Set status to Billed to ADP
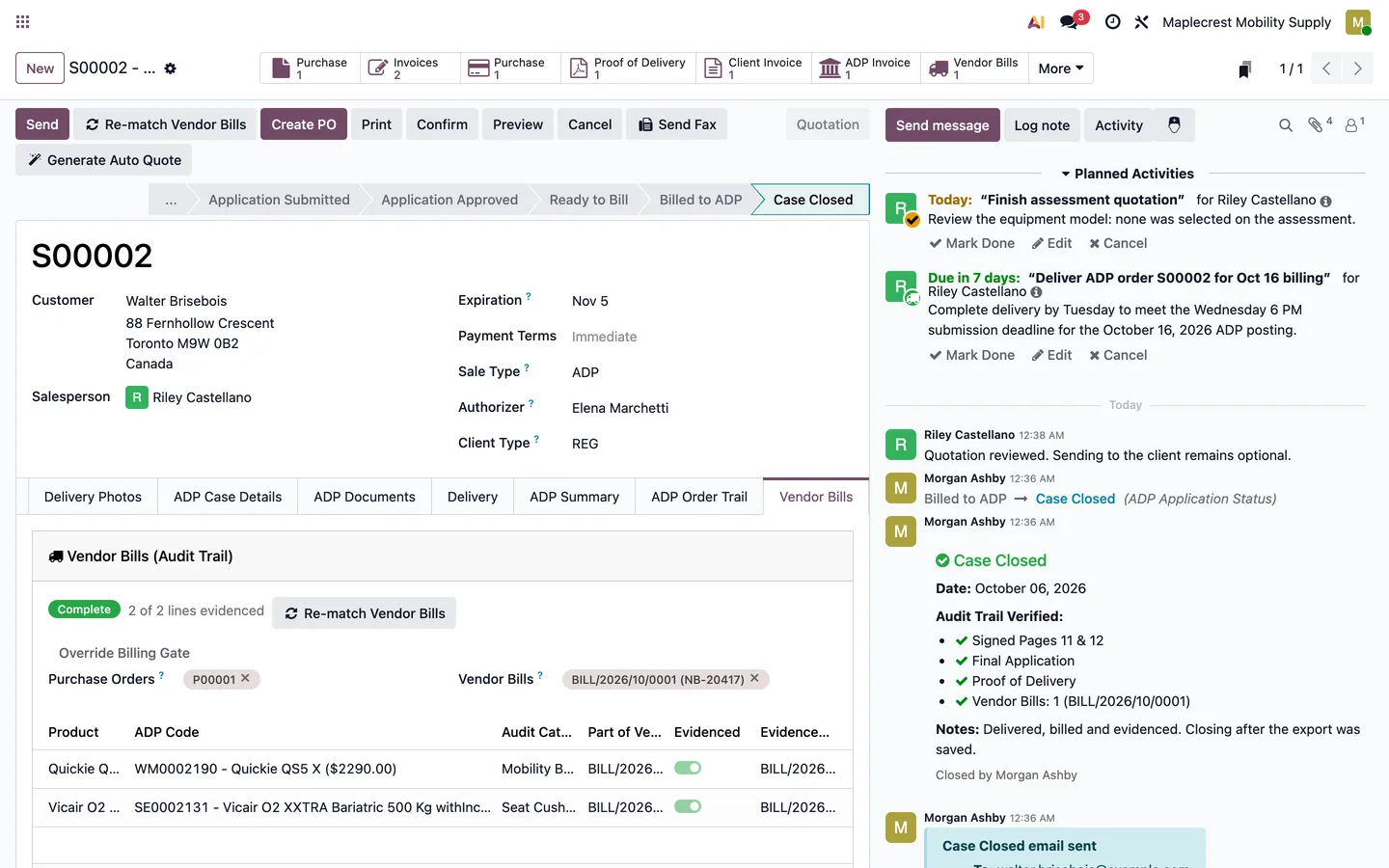 pyautogui.click(x=700, y=200)
